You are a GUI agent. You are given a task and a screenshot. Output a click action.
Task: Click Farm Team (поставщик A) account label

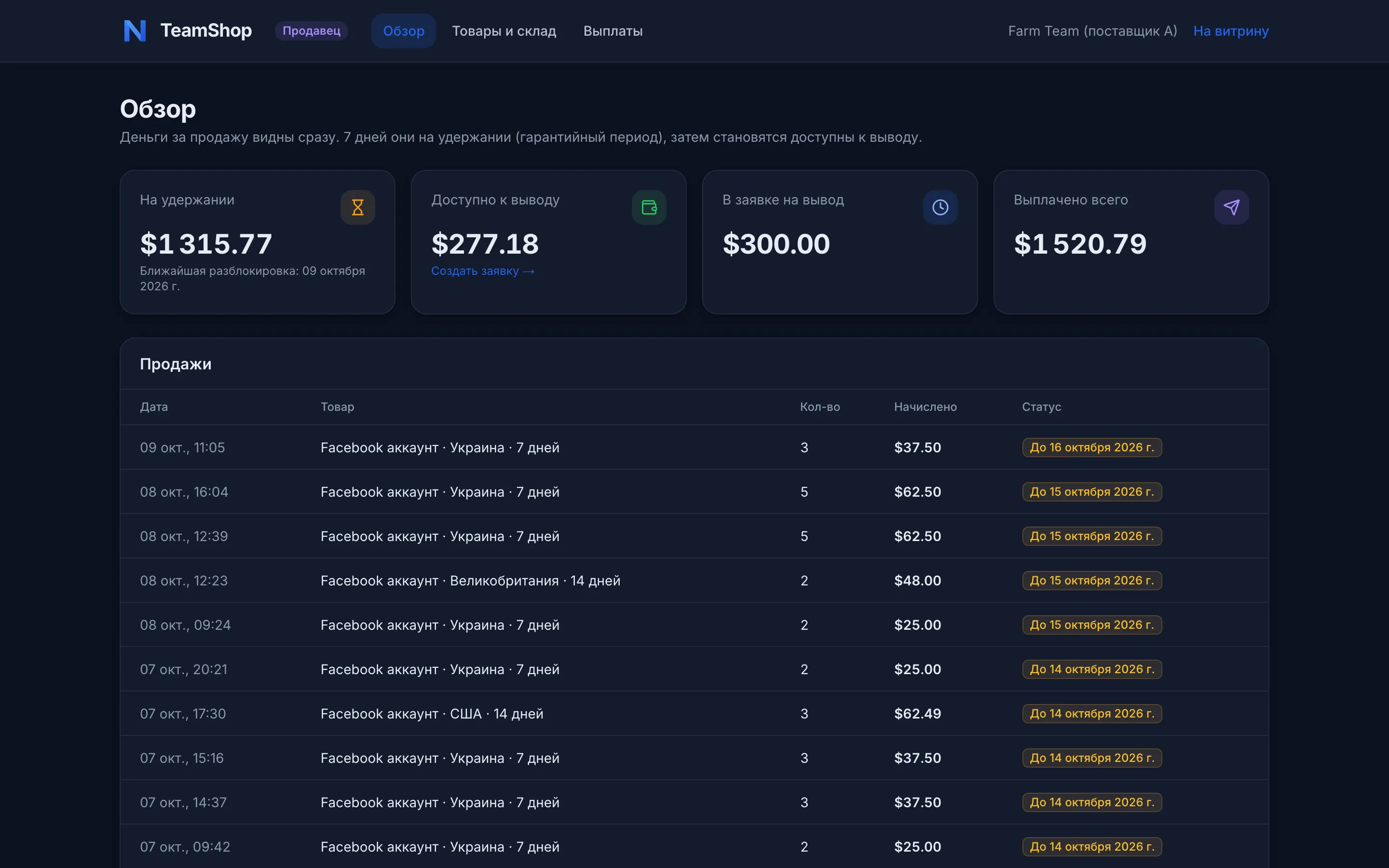pyautogui.click(x=1092, y=31)
